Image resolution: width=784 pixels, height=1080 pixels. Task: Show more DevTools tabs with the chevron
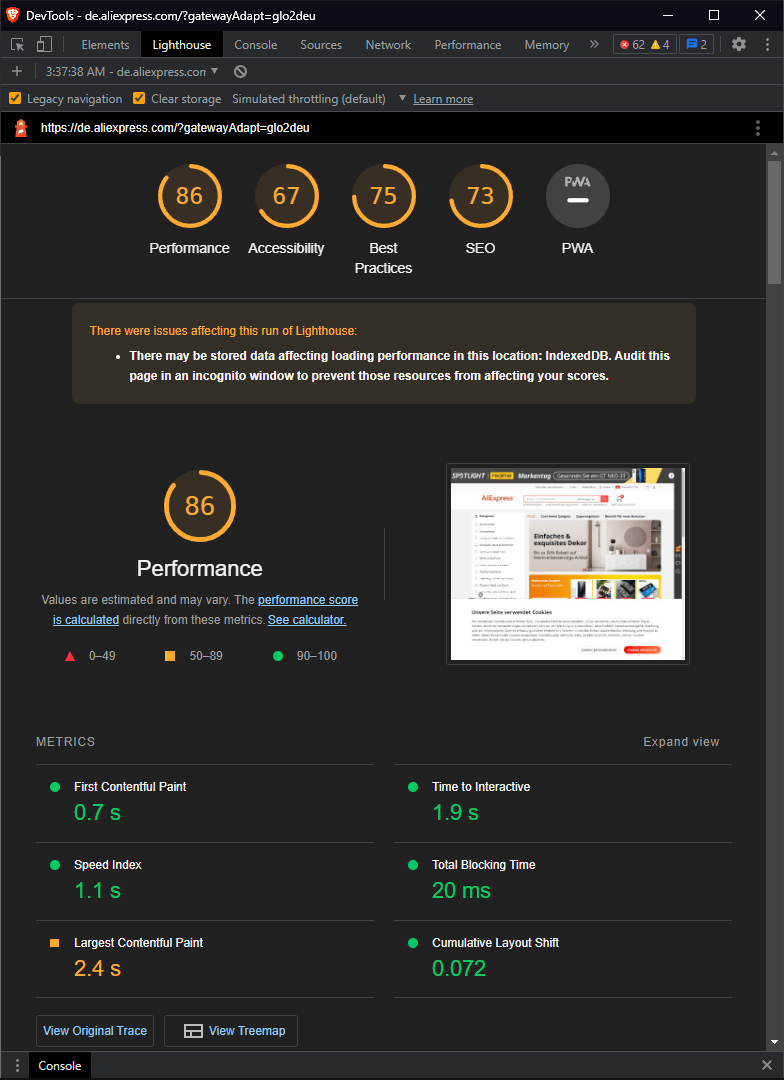click(594, 45)
